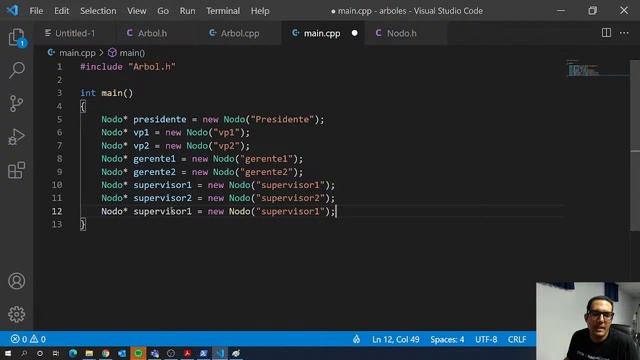Image resolution: width=640 pixels, height=360 pixels.
Task: Open Task View on the taskbar
Action: 56,353
